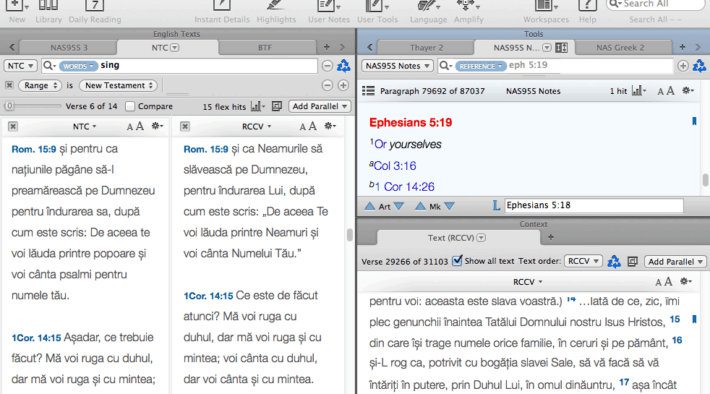Screen dimensions: 710x394
Task: Switch to BTF tab
Action: click(x=265, y=48)
